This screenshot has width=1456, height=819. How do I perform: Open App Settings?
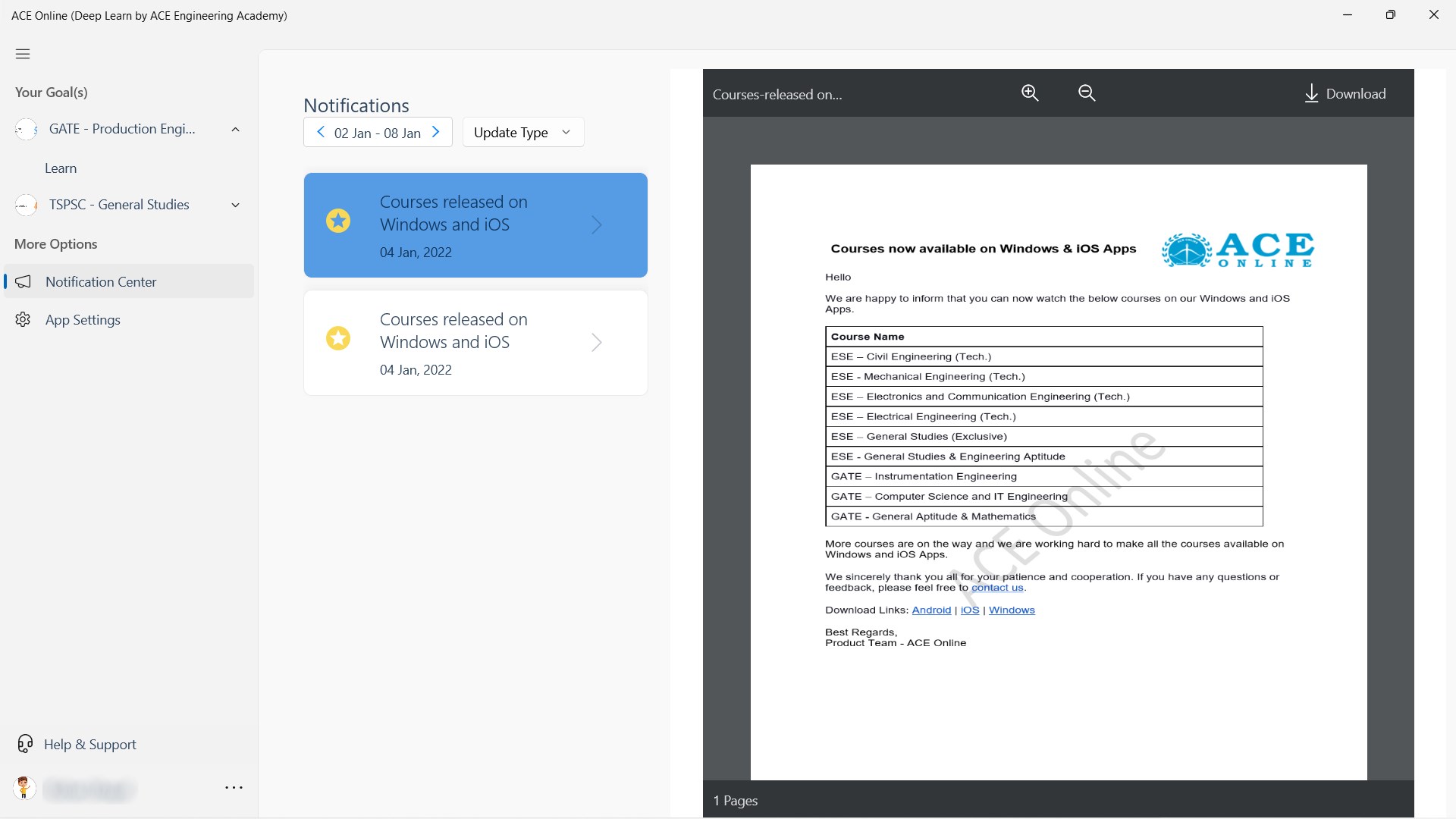click(x=83, y=320)
